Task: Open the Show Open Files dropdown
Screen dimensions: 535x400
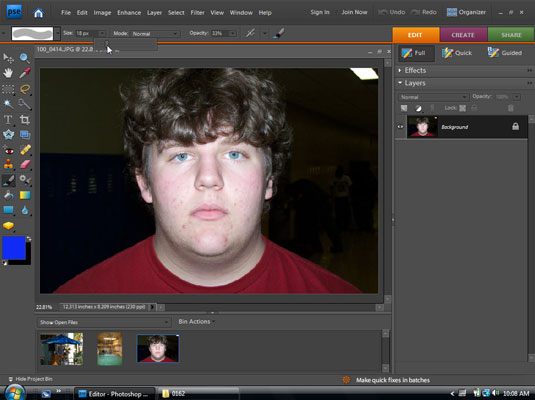Action: 104,322
